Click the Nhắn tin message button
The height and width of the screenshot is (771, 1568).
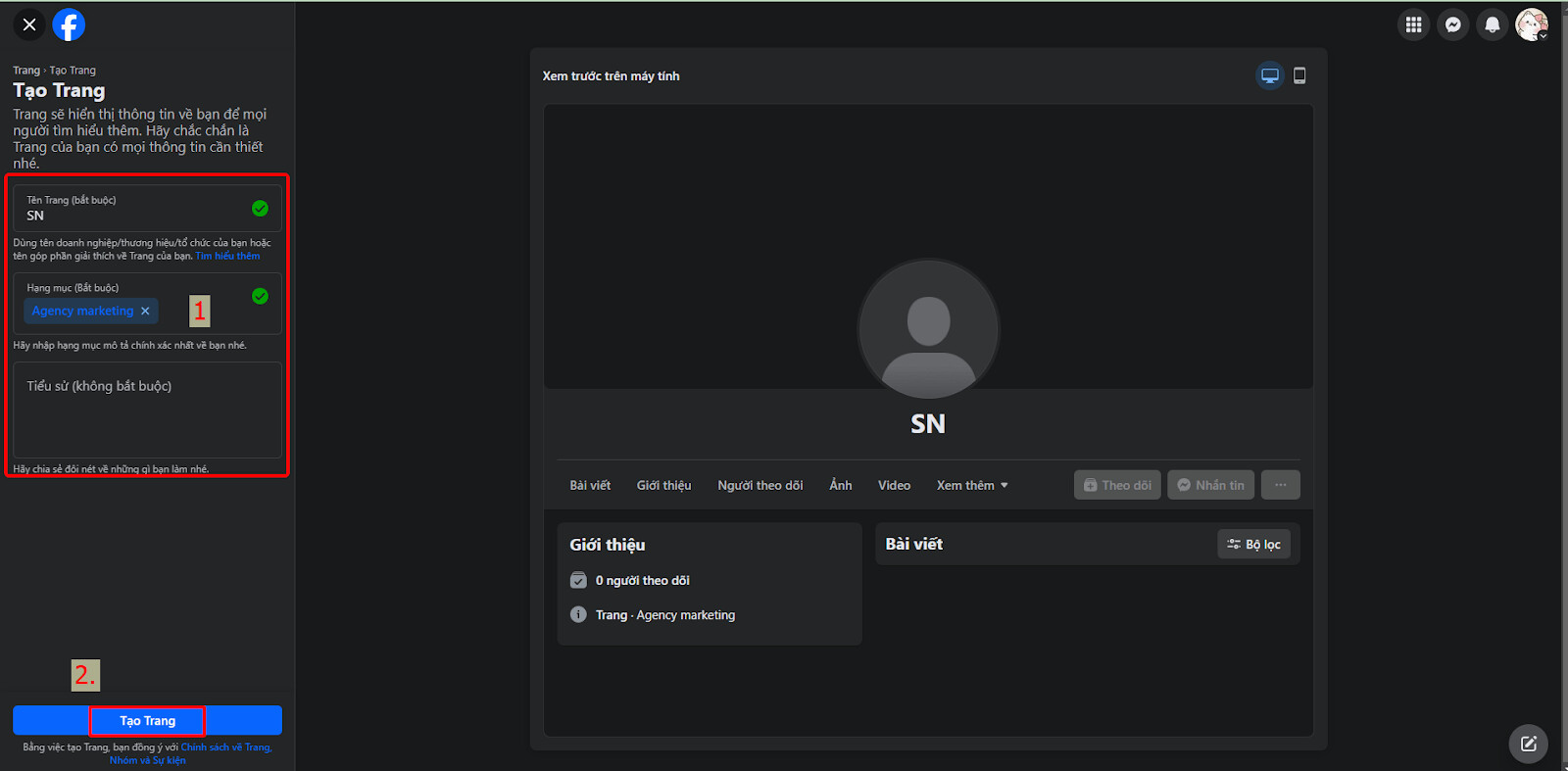(x=1210, y=485)
